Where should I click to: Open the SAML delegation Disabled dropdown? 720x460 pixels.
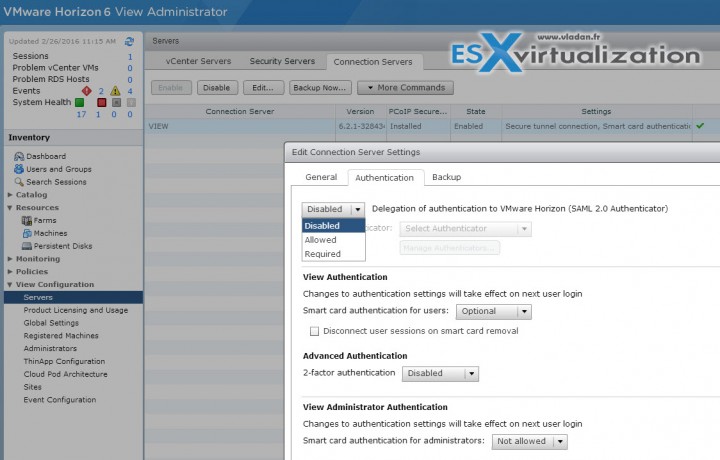point(333,209)
